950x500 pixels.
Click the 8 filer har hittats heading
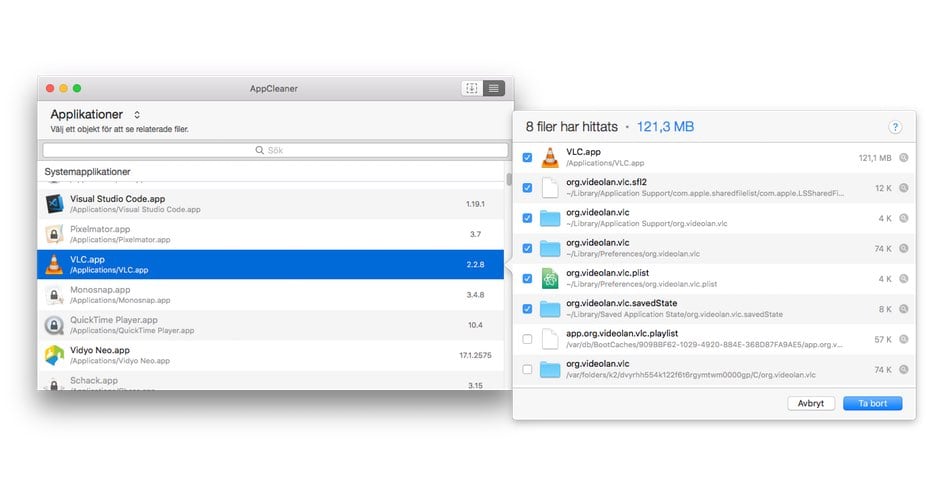[x=571, y=127]
